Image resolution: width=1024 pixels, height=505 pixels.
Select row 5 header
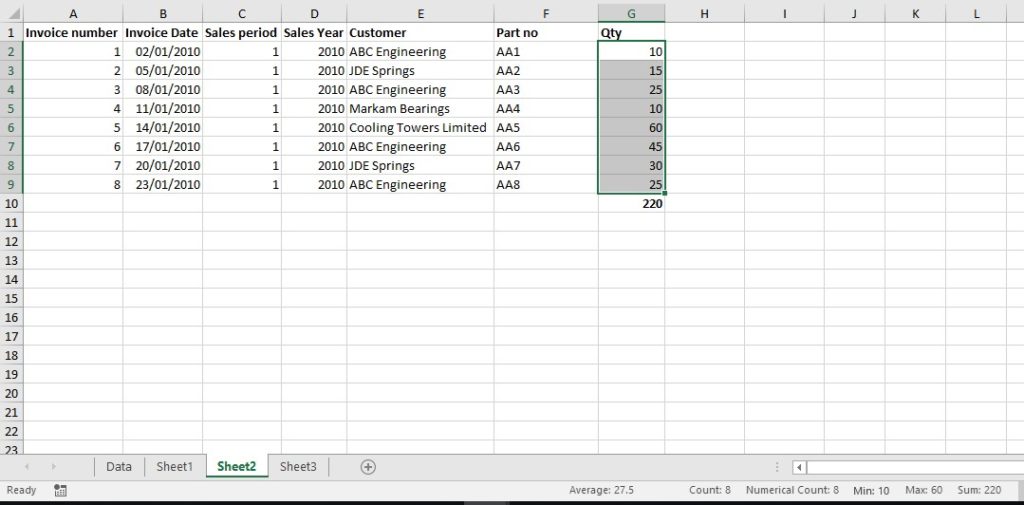[11, 108]
